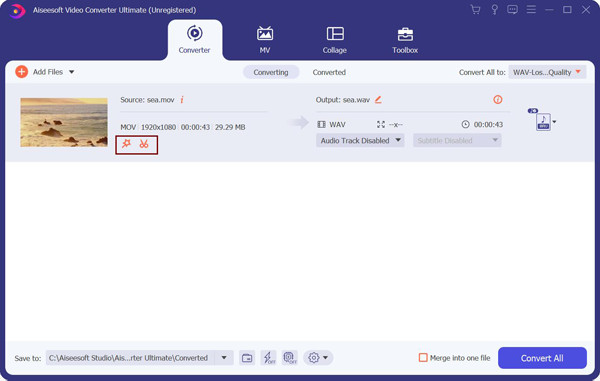Click the sea.mov video thumbnail
This screenshot has width=600, height=381.
coord(64,122)
